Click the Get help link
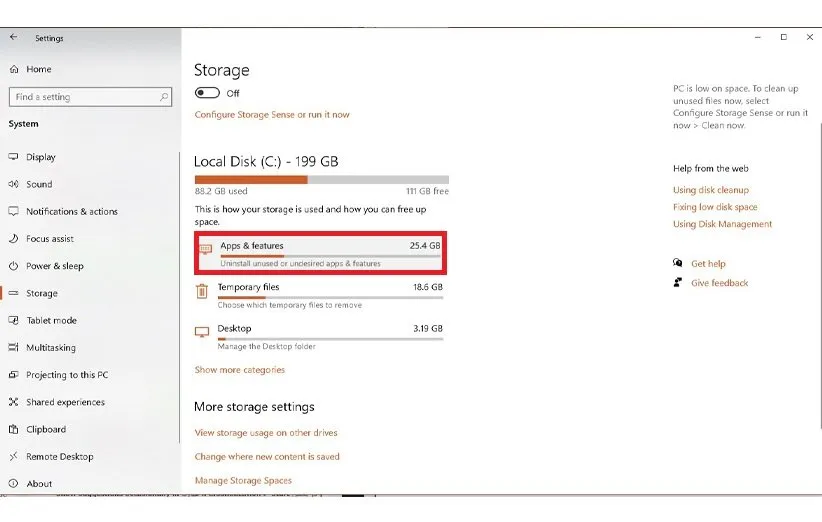This screenshot has height=522, width=822. [708, 264]
